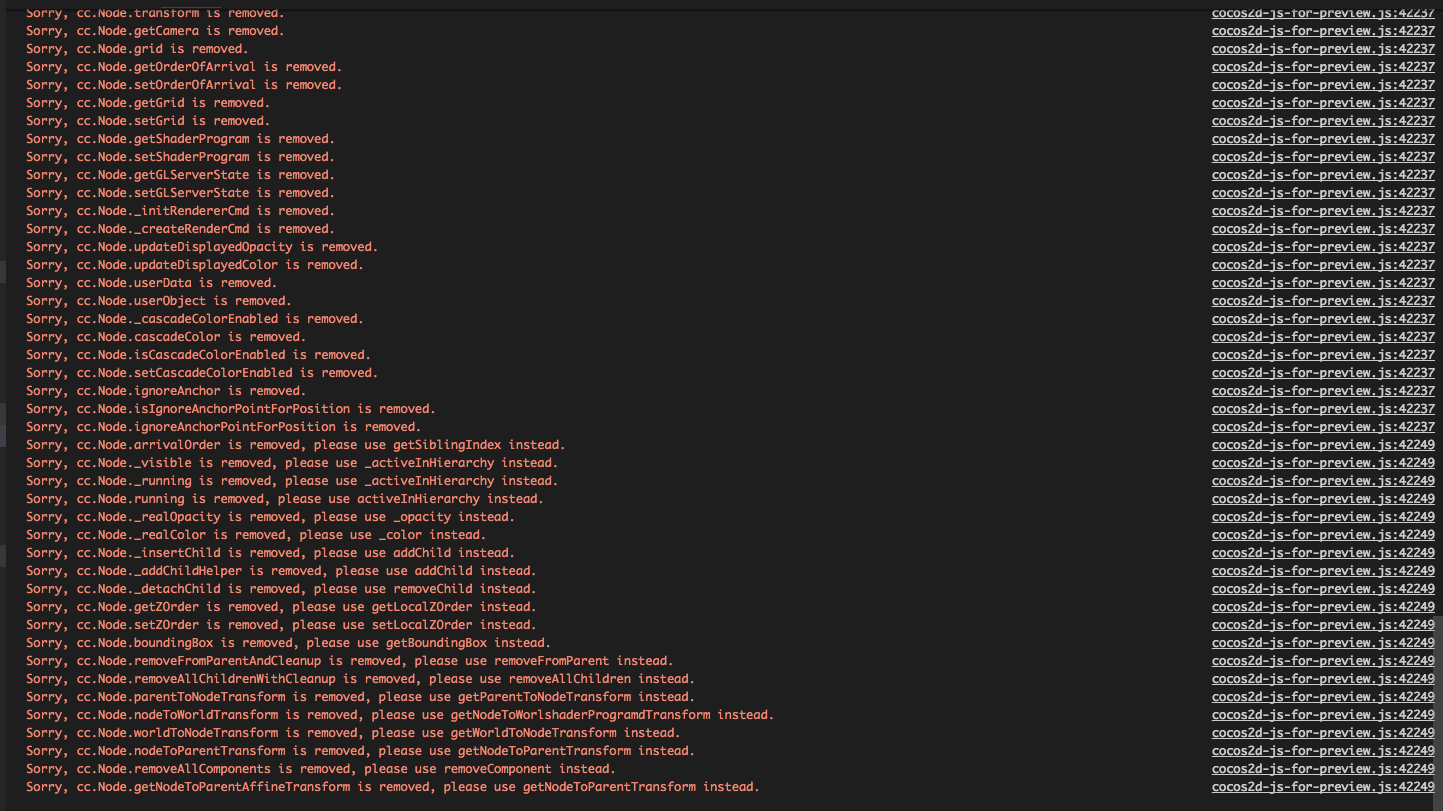Viewport: 1443px width, 811px height.
Task: Open source link for cc.Node.getCamera message
Action: (x=1323, y=31)
